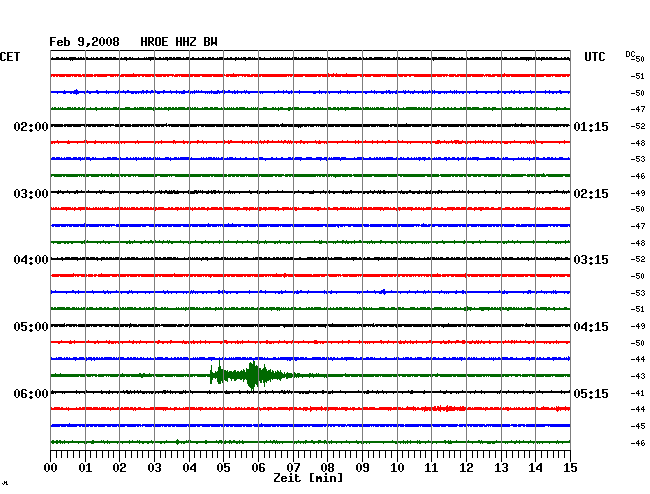Select the 04:15 UTC time label

coord(591,327)
